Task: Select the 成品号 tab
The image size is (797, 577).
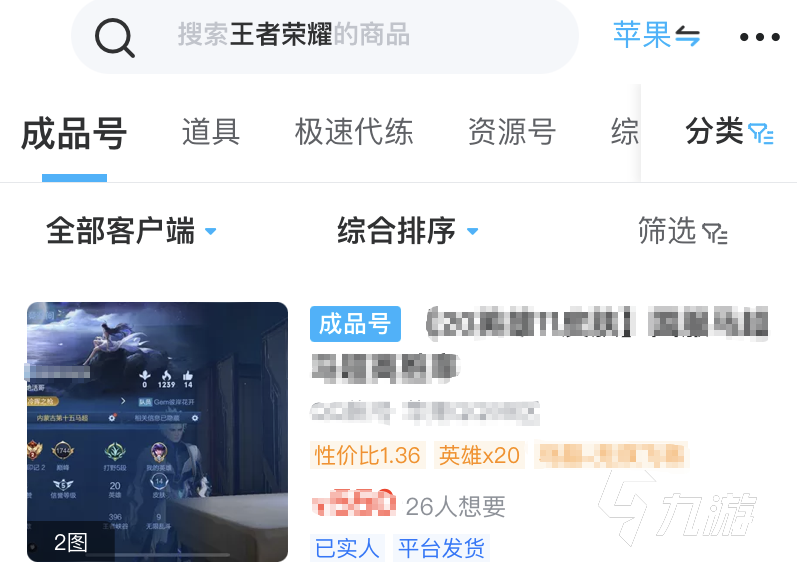Action: [74, 133]
